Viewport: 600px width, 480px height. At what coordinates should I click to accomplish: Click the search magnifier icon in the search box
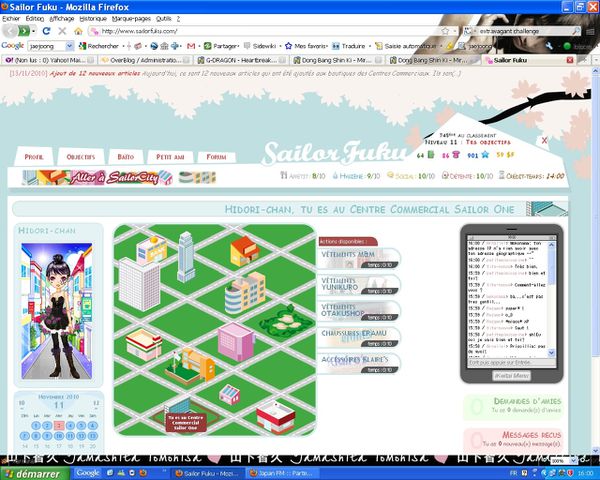(576, 31)
